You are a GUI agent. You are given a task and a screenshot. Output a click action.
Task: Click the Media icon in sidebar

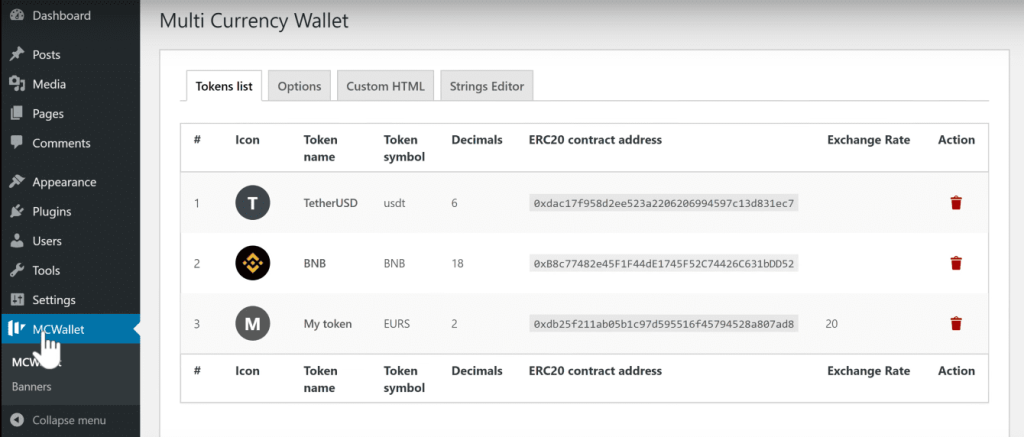pyautogui.click(x=18, y=84)
